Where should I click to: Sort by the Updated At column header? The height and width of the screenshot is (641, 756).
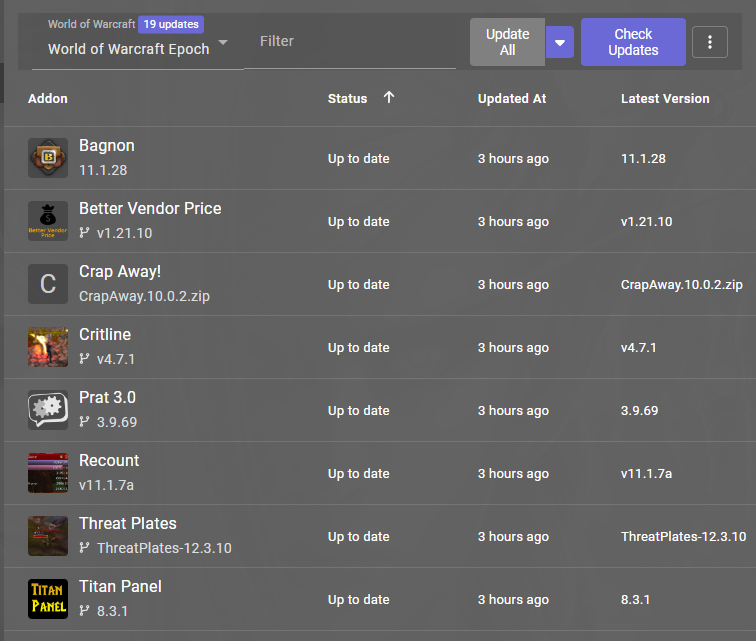pyautogui.click(x=512, y=98)
